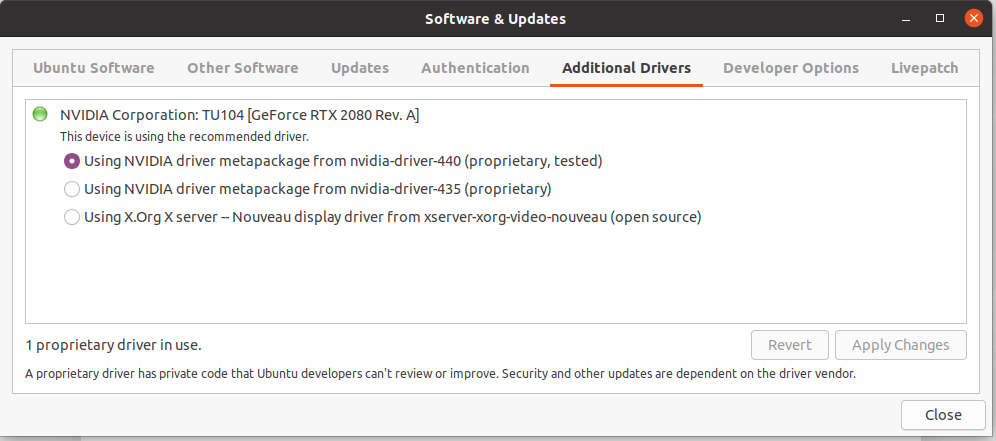Switch to the Ubuntu Software tab
996x441 pixels.
[93, 68]
